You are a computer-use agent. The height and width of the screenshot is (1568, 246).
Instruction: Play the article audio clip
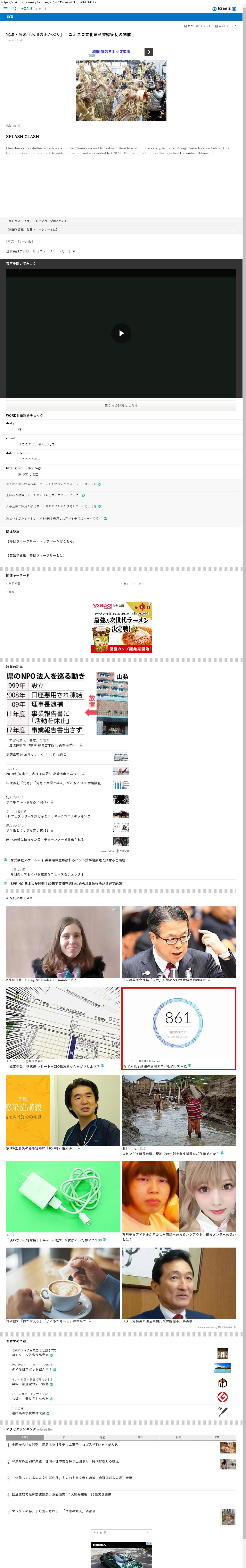point(121,333)
